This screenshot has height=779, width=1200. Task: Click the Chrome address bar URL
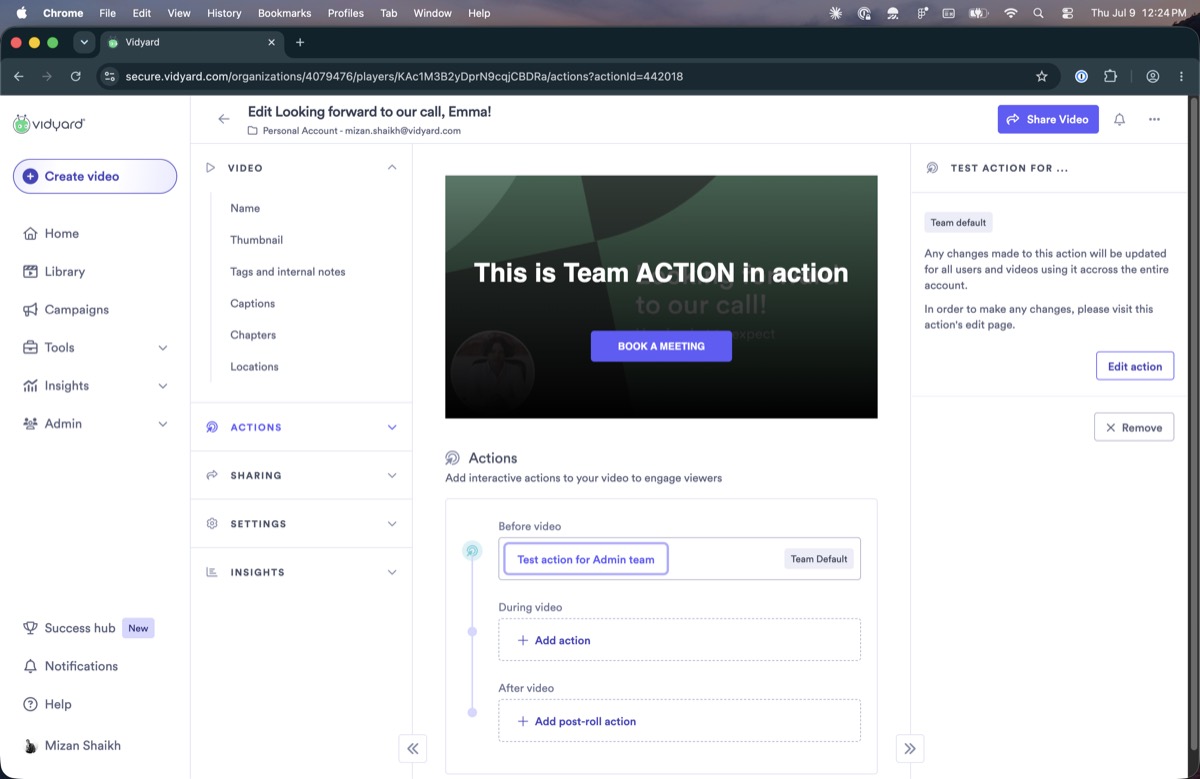404,76
